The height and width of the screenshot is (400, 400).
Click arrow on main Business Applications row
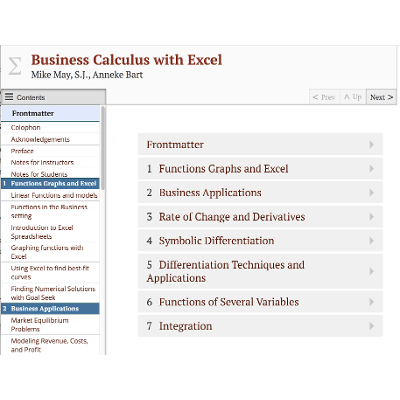[371, 193]
